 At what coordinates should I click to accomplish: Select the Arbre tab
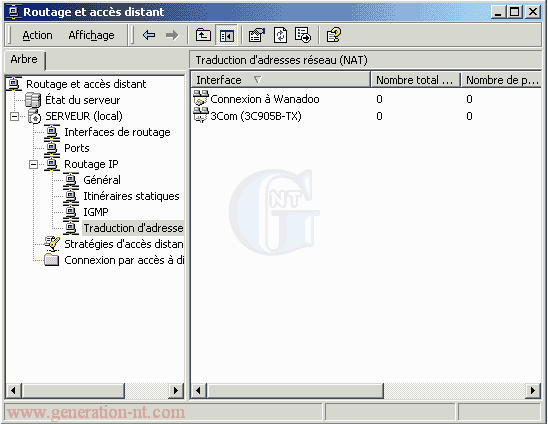[x=24, y=59]
